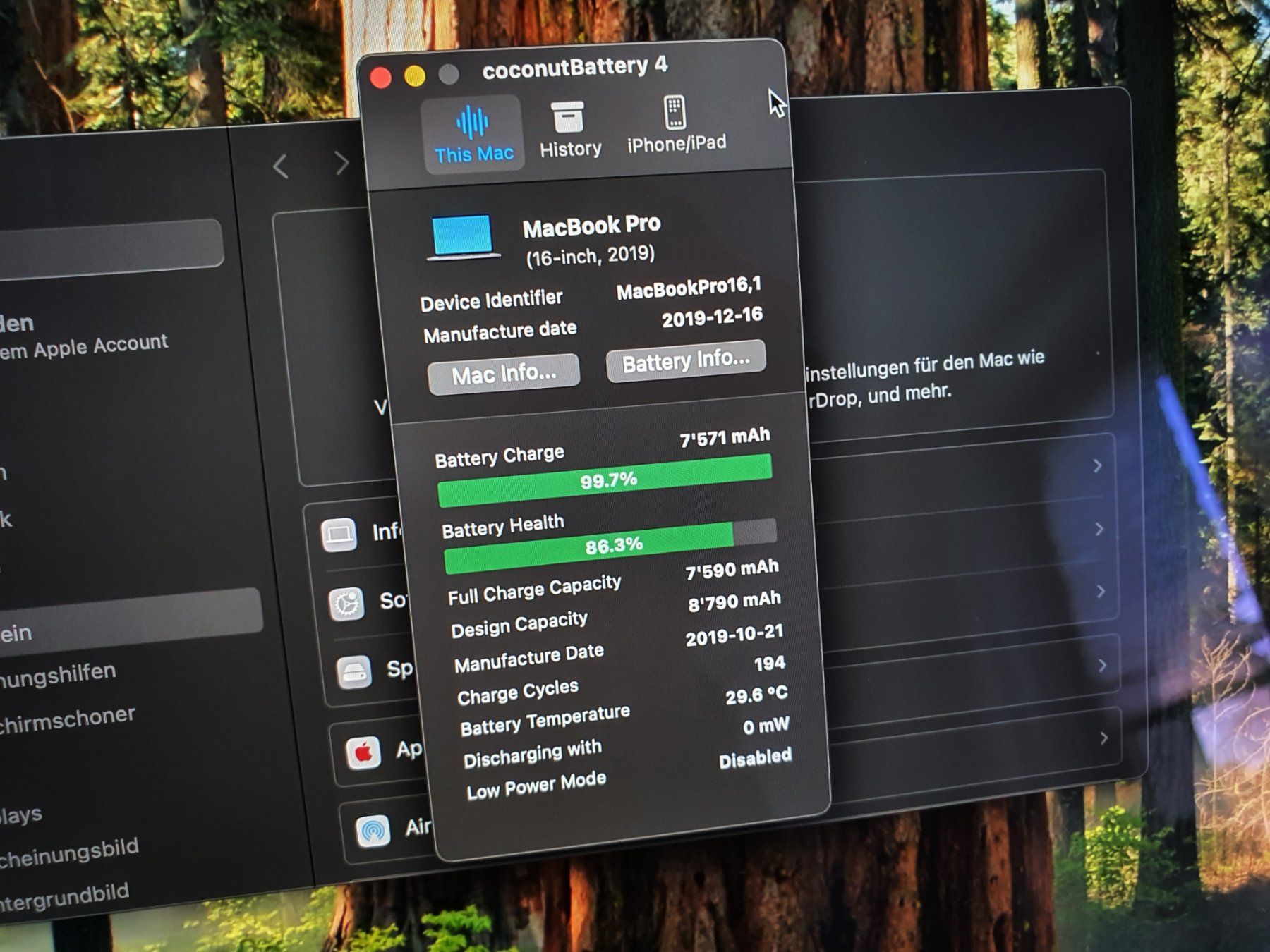Click the Battery Info... button
The height and width of the screenshot is (952, 1270).
pyautogui.click(x=686, y=360)
